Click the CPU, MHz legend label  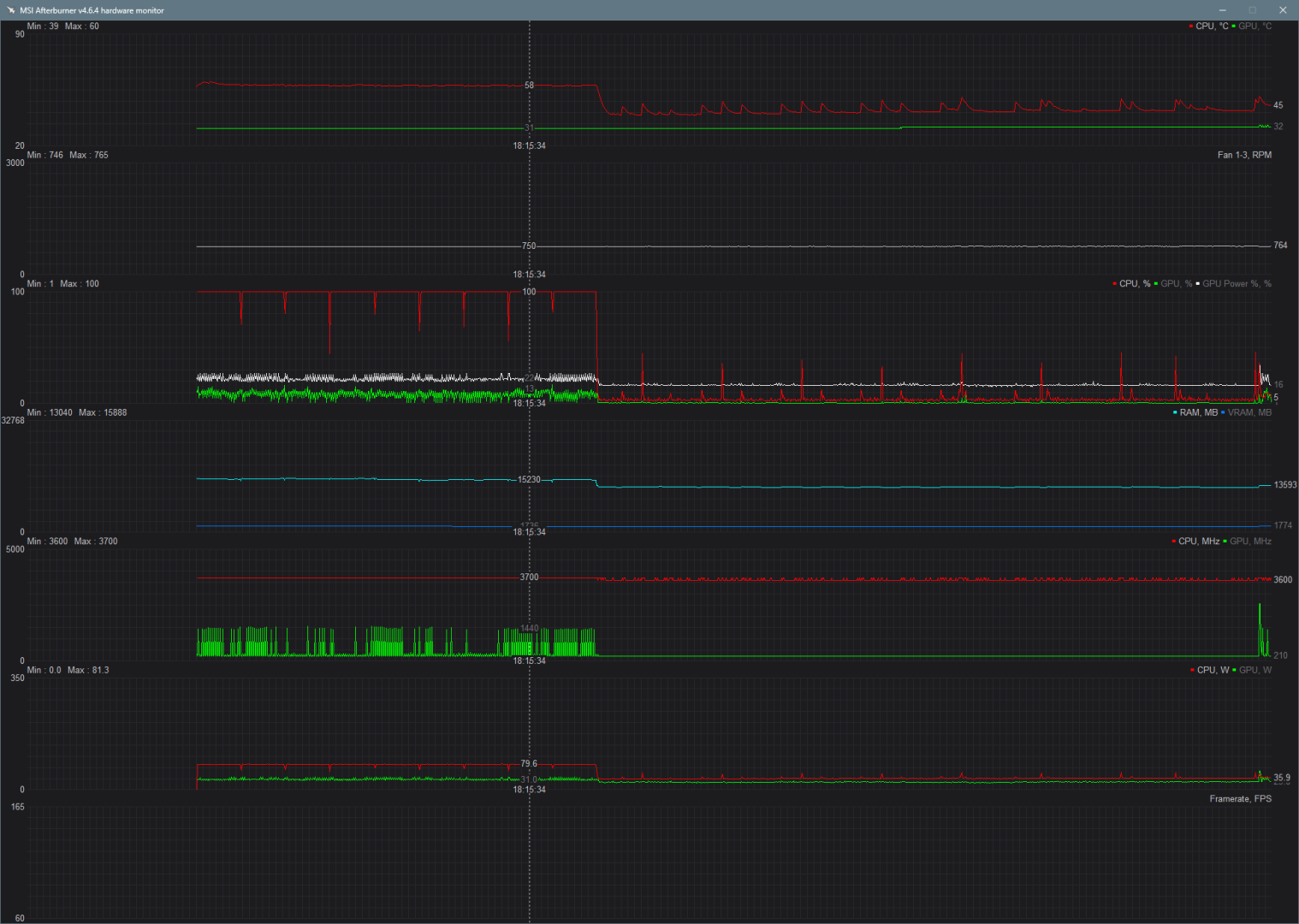[x=1199, y=542]
